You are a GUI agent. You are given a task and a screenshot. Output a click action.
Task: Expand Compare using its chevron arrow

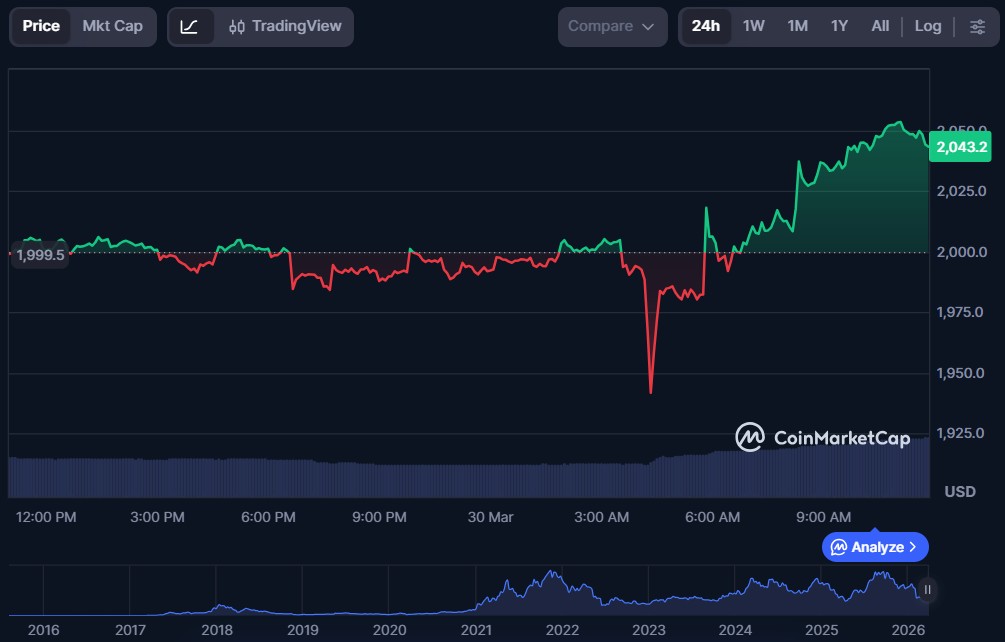pyautogui.click(x=648, y=27)
